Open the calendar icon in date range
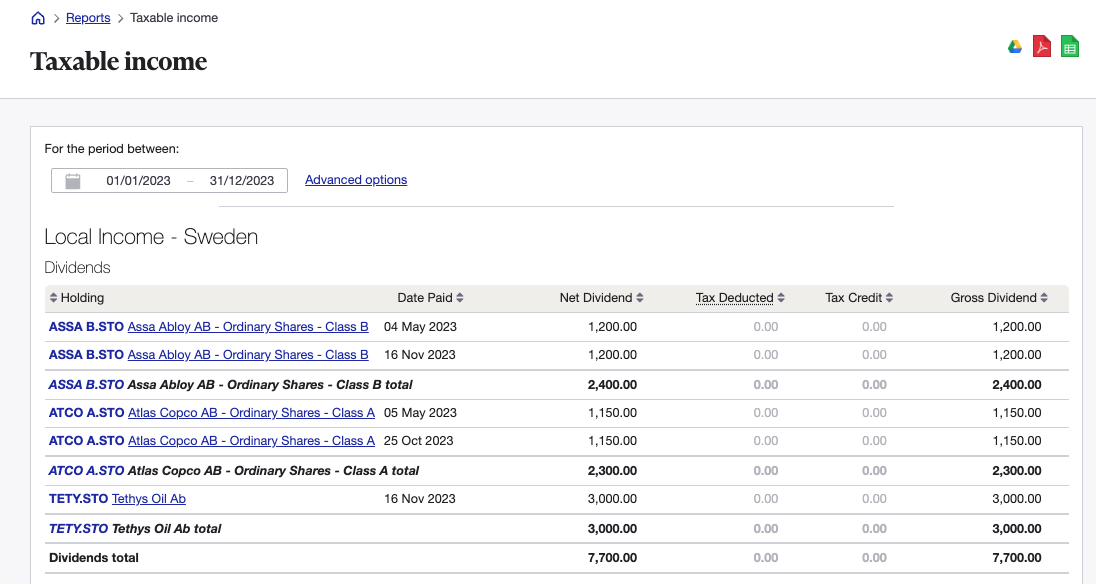 point(73,181)
